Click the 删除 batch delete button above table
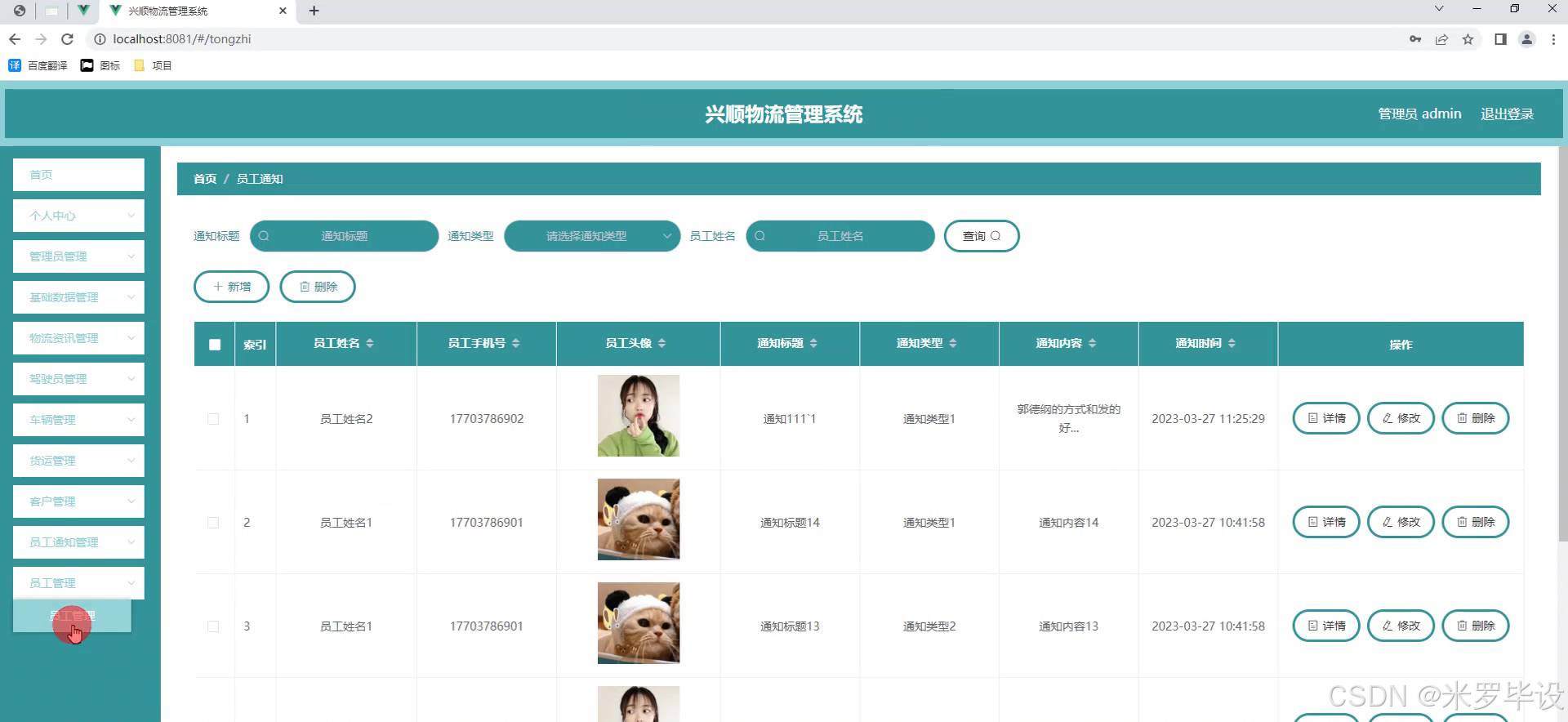The width and height of the screenshot is (1568, 722). [318, 287]
